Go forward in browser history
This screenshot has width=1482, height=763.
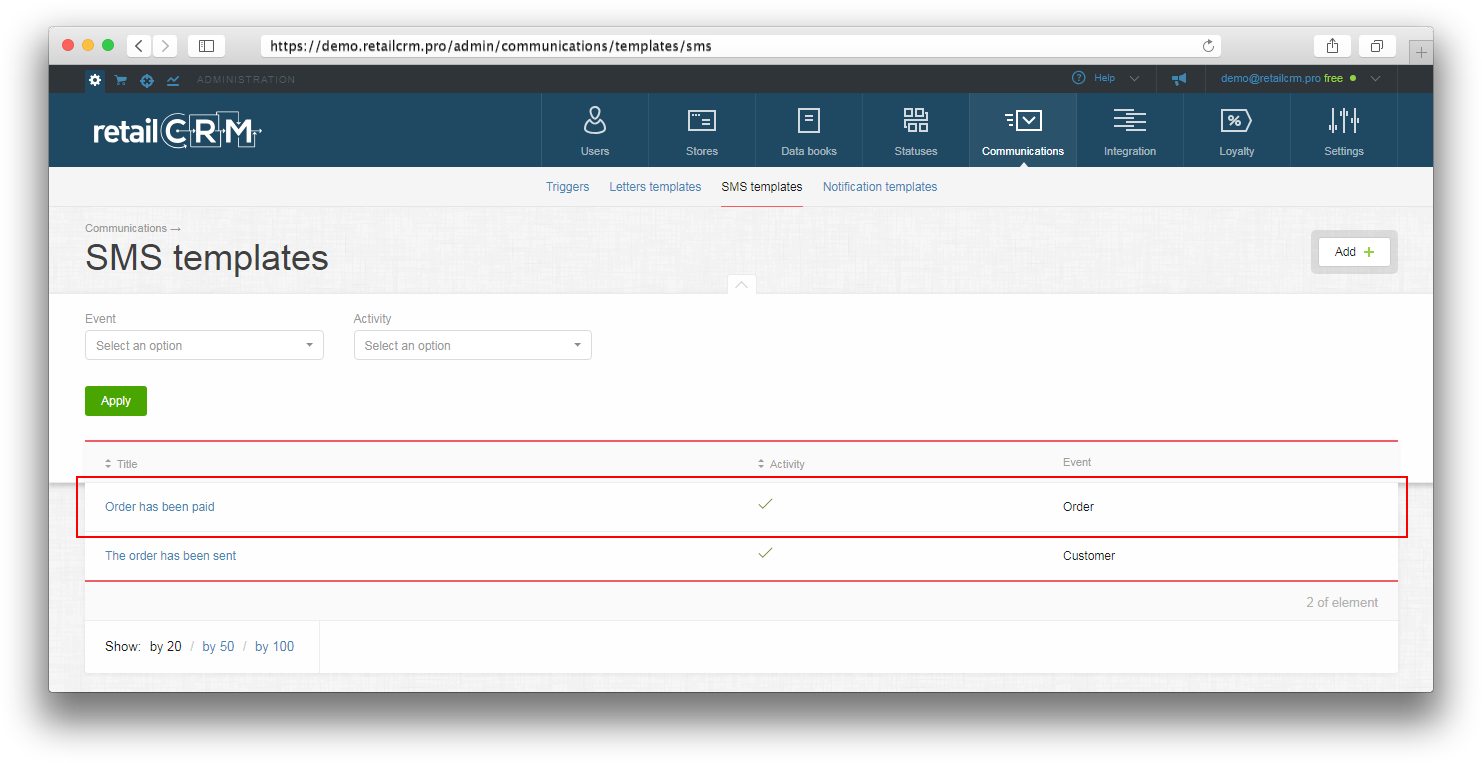(165, 46)
